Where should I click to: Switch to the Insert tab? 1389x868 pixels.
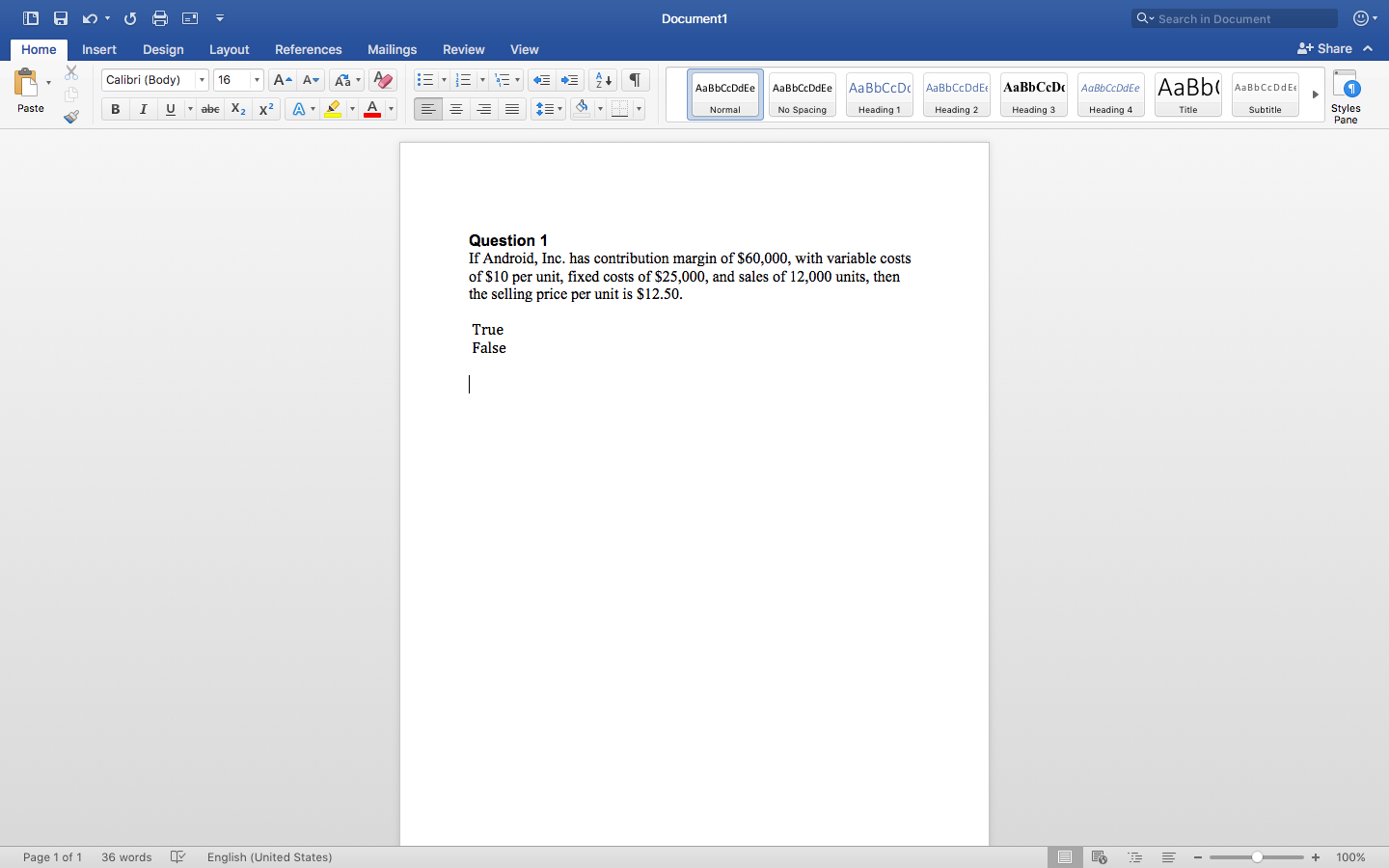99,49
